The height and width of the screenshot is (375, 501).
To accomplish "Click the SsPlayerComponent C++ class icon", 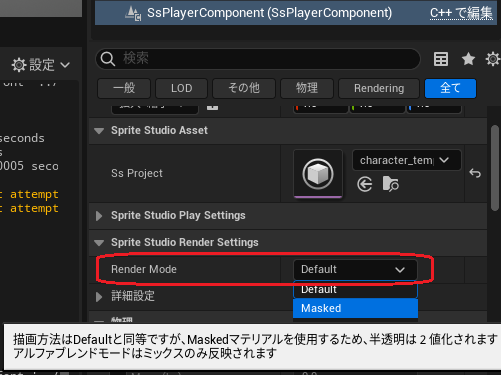I will point(133,13).
